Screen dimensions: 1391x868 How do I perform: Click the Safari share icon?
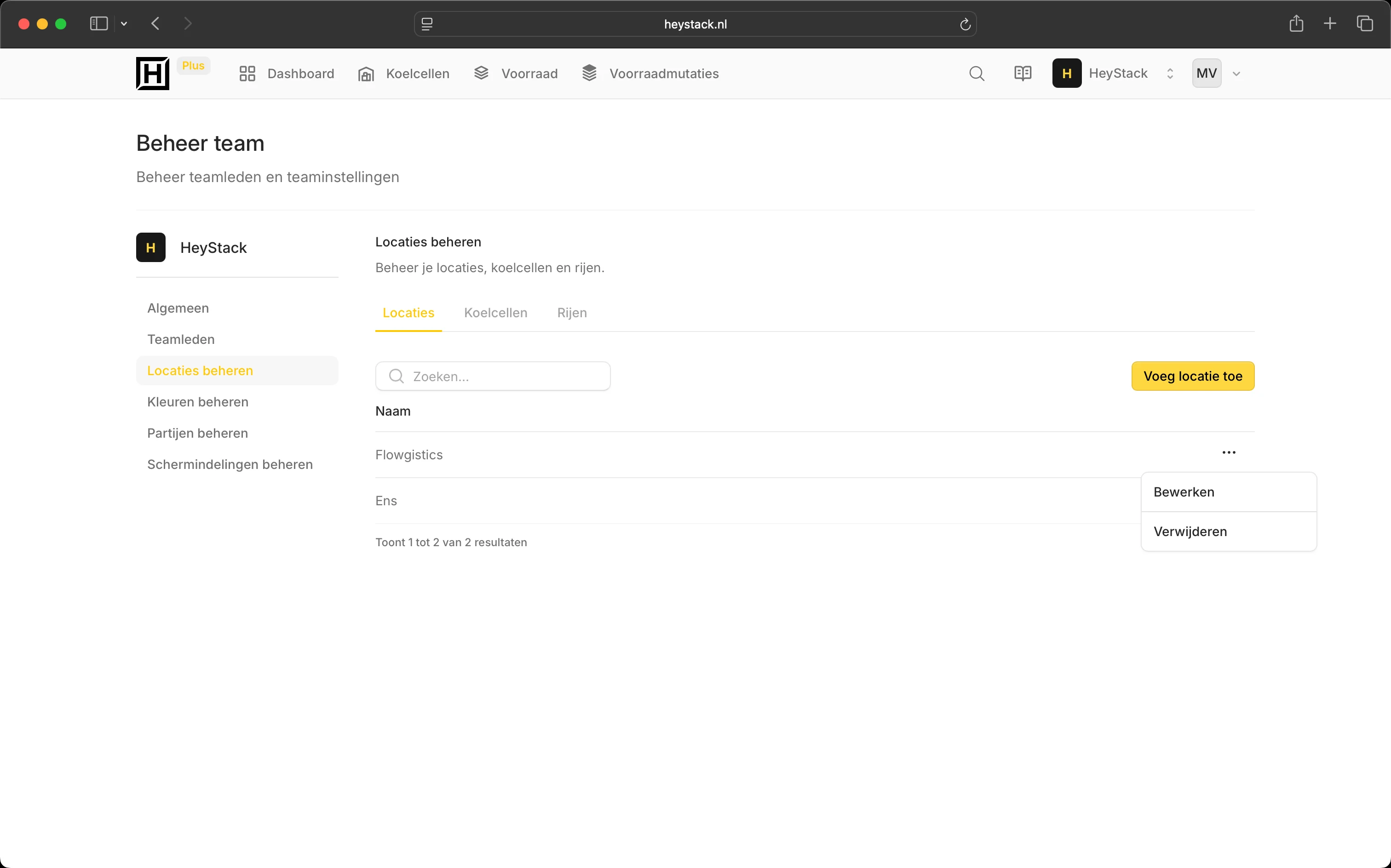pos(1296,23)
